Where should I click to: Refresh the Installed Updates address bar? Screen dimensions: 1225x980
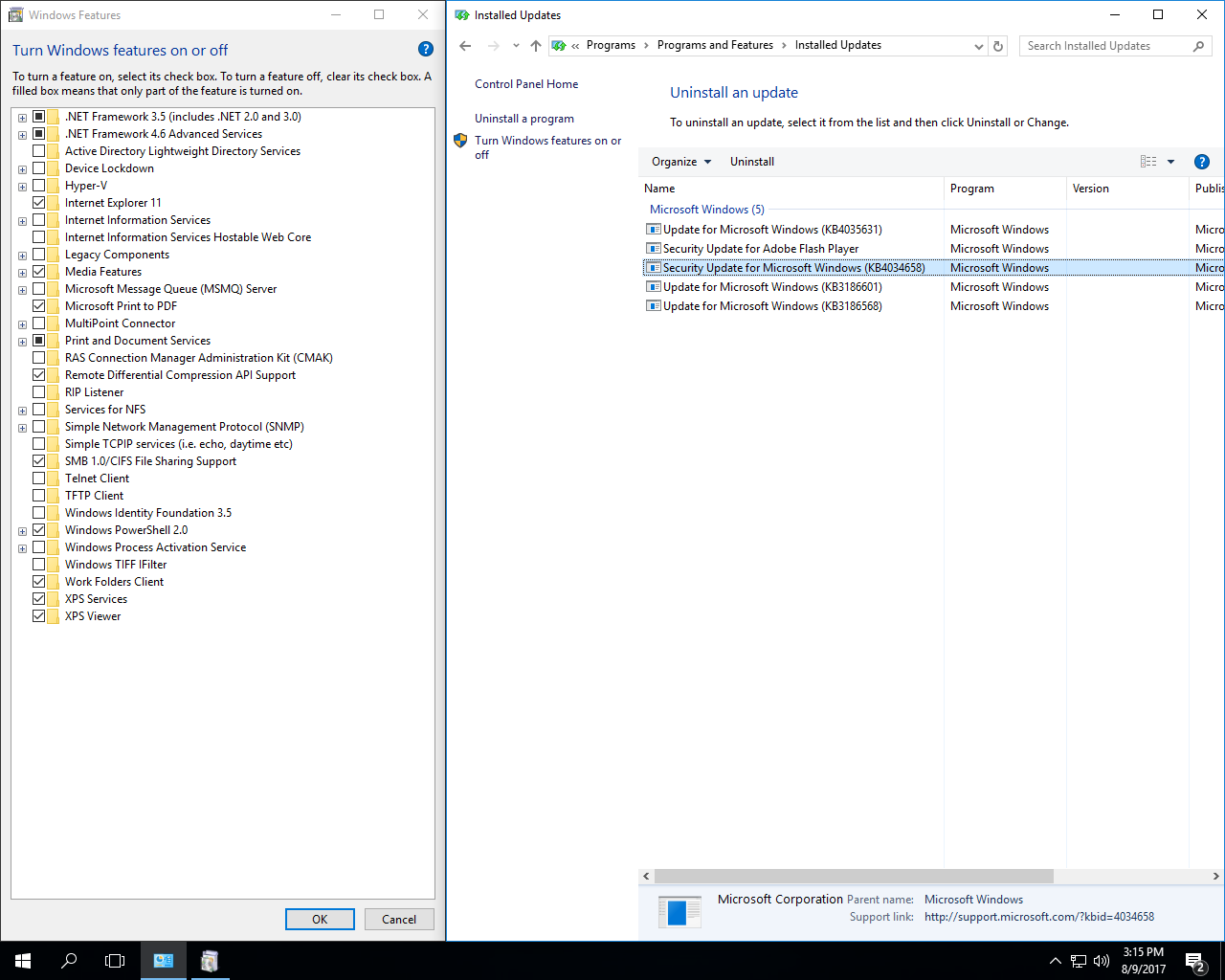click(x=998, y=46)
